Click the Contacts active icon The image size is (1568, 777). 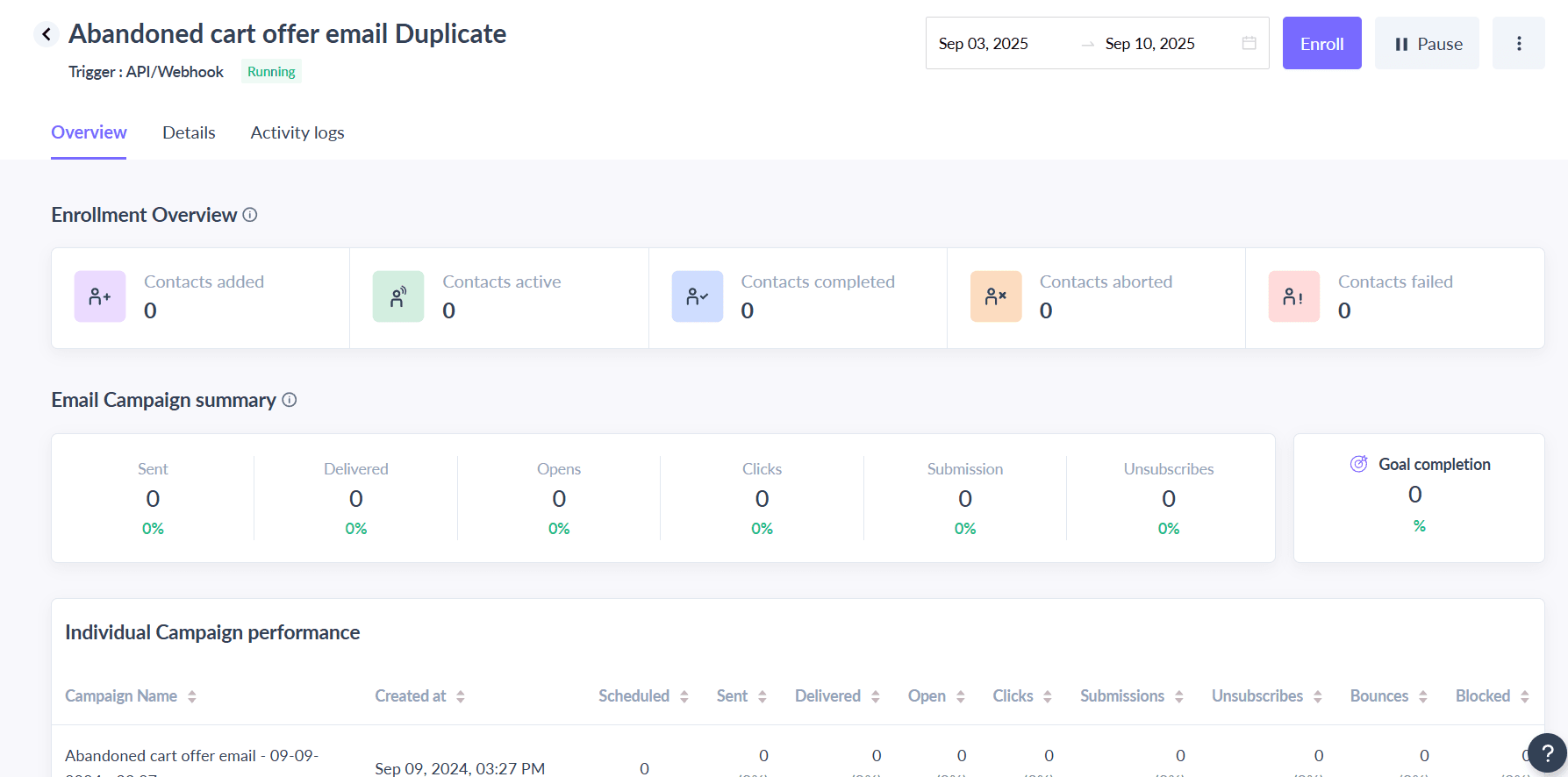click(x=398, y=296)
